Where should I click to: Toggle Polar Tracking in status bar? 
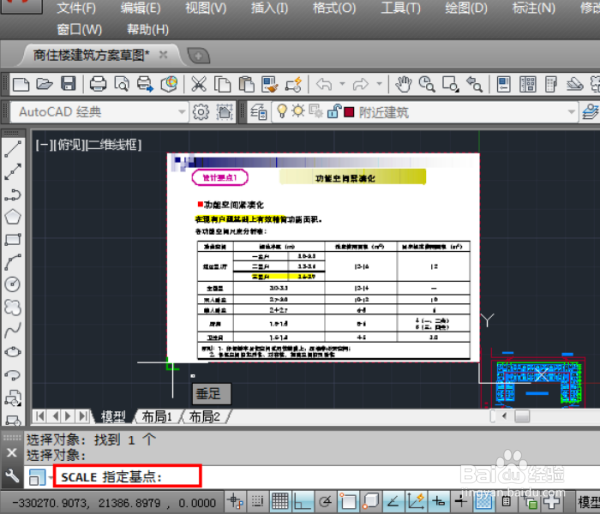coord(326,501)
